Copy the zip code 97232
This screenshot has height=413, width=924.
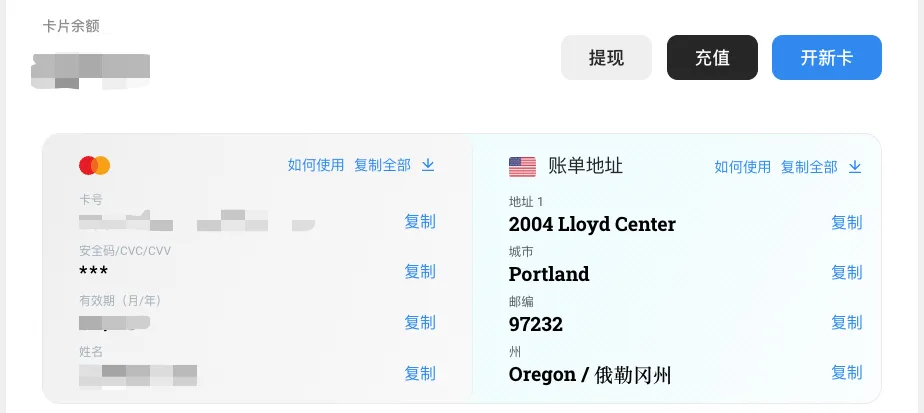(x=846, y=322)
